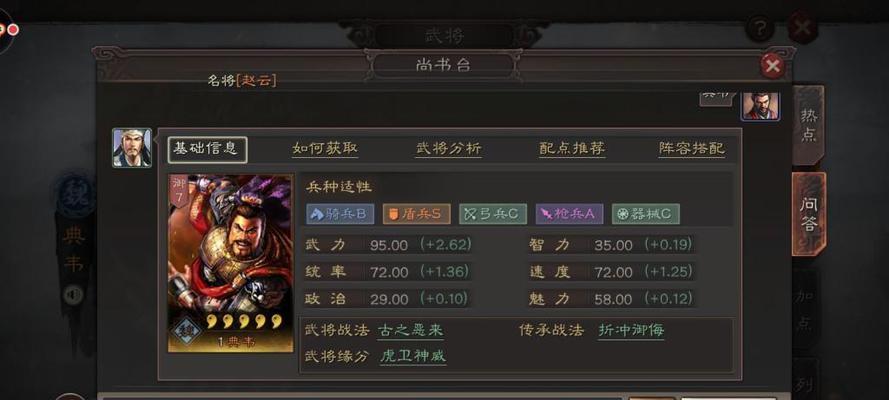Close the 尚书台 dialog
Image resolution: width=889 pixels, height=400 pixels.
click(x=772, y=66)
